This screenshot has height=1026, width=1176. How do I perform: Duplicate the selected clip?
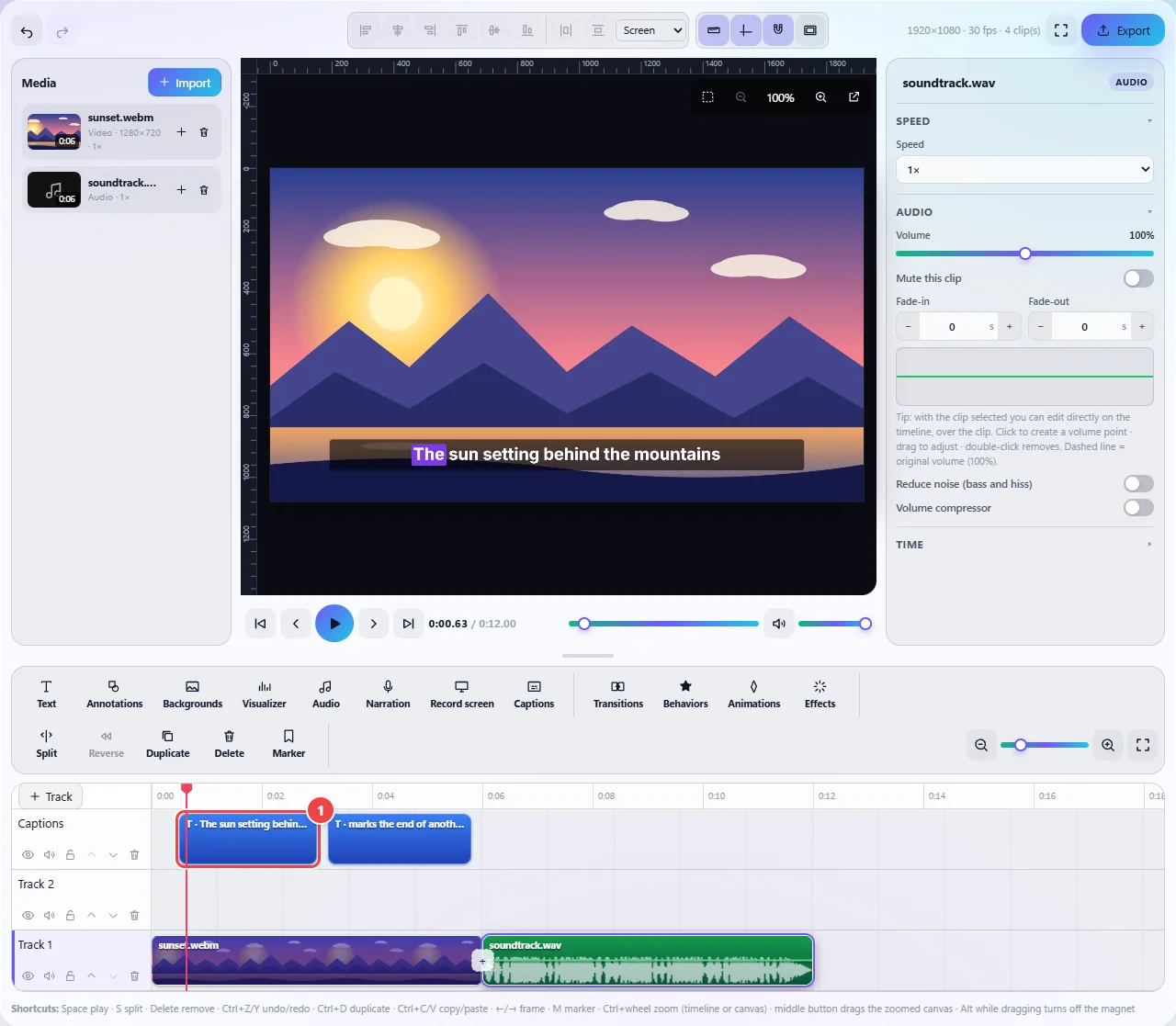167,744
